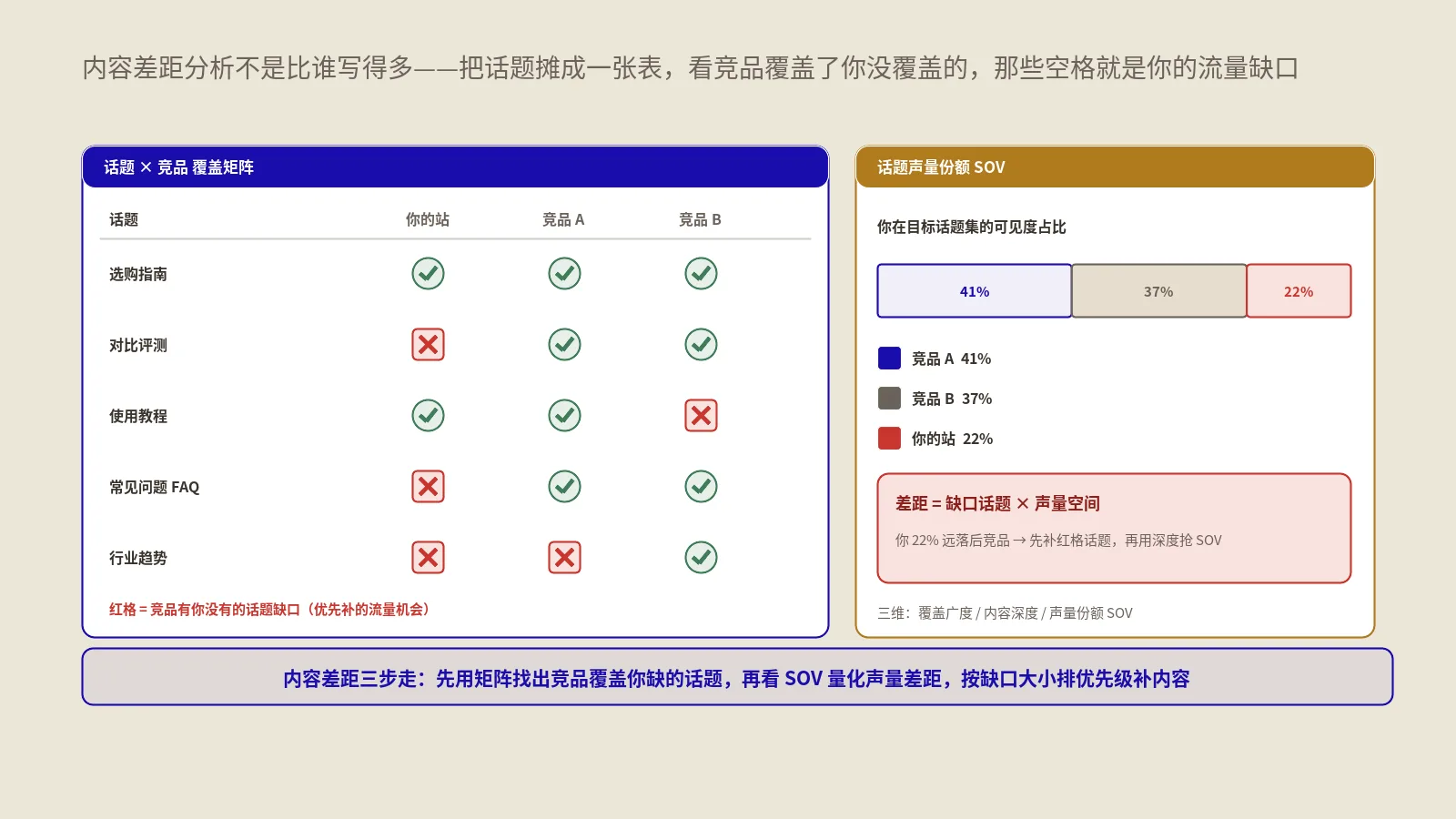
Task: Click the 你 22% 远落后竞品 explanation line
Action: coord(1058,541)
